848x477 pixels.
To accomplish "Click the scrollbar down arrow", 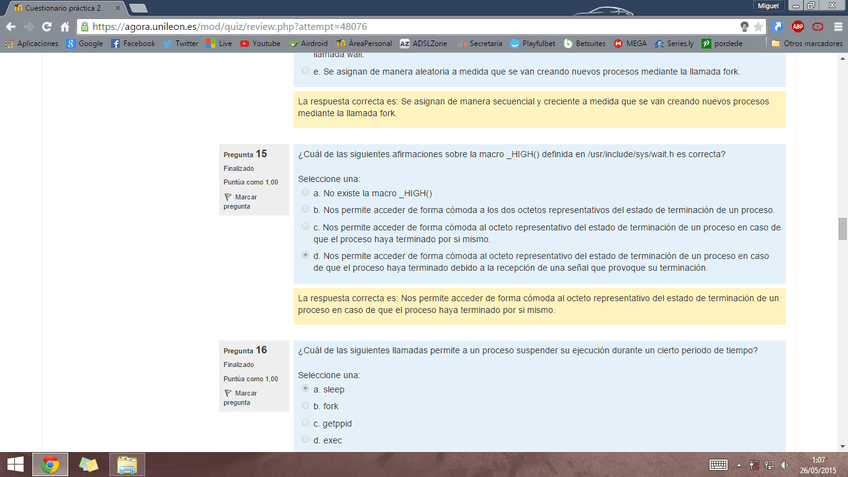I will click(843, 447).
